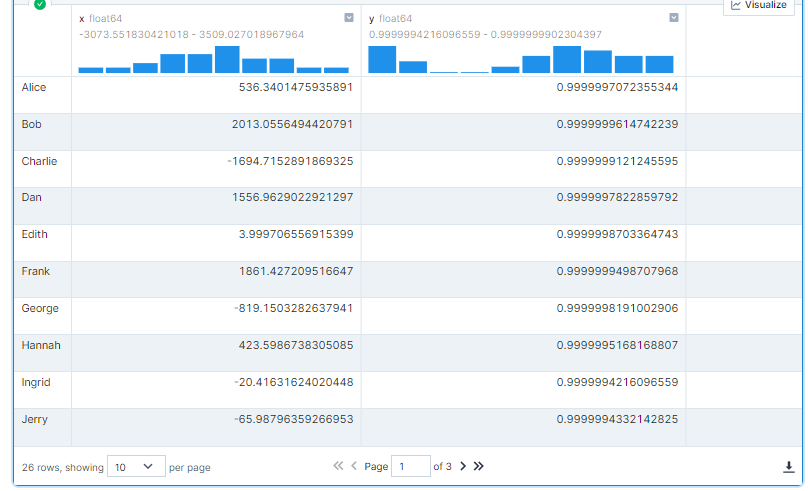808x491 pixels.
Task: Click the green checkmark status icon
Action: 40,4
